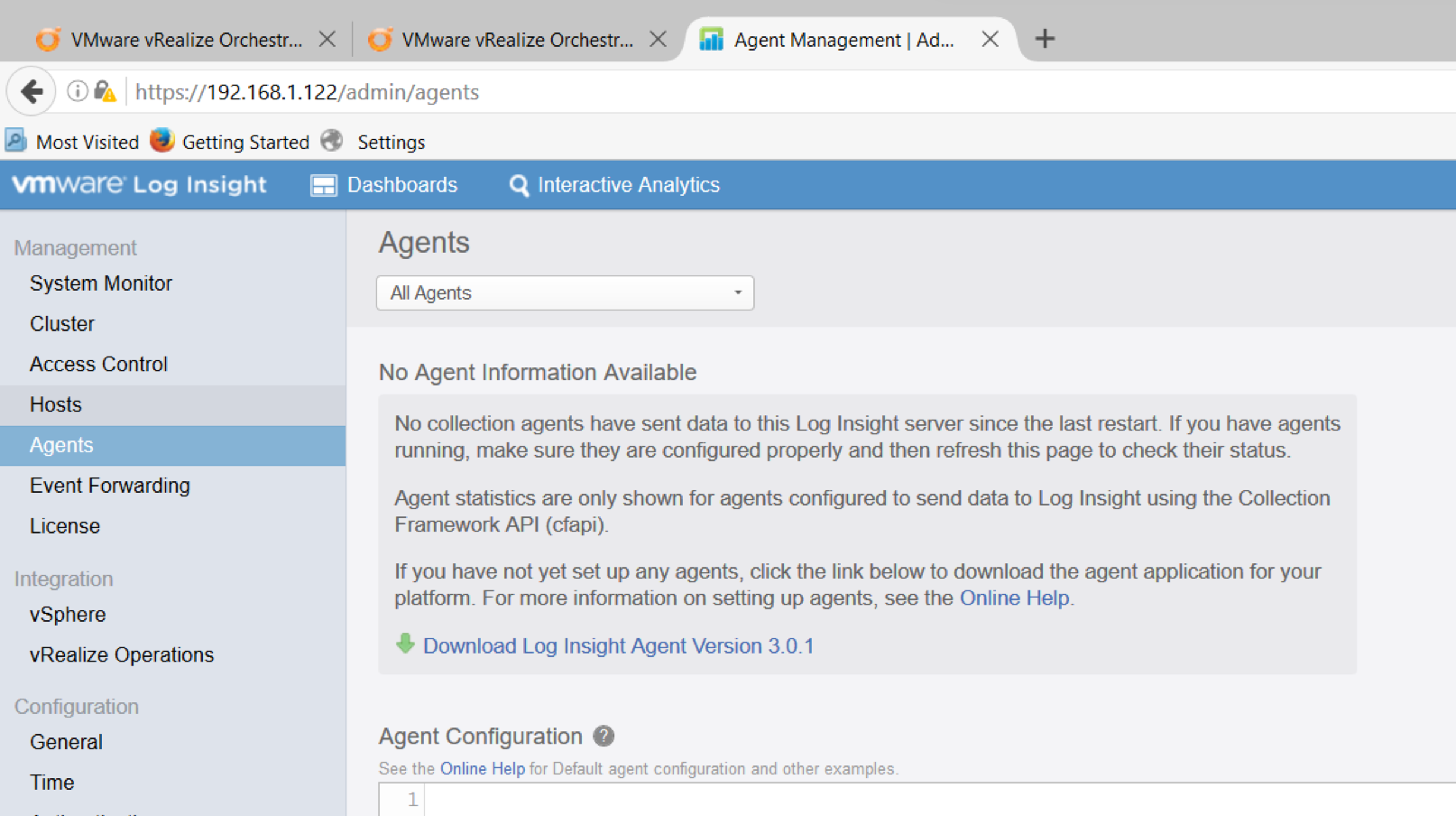Image resolution: width=1456 pixels, height=816 pixels.
Task: Select Hosts in the sidebar
Action: [x=173, y=405]
